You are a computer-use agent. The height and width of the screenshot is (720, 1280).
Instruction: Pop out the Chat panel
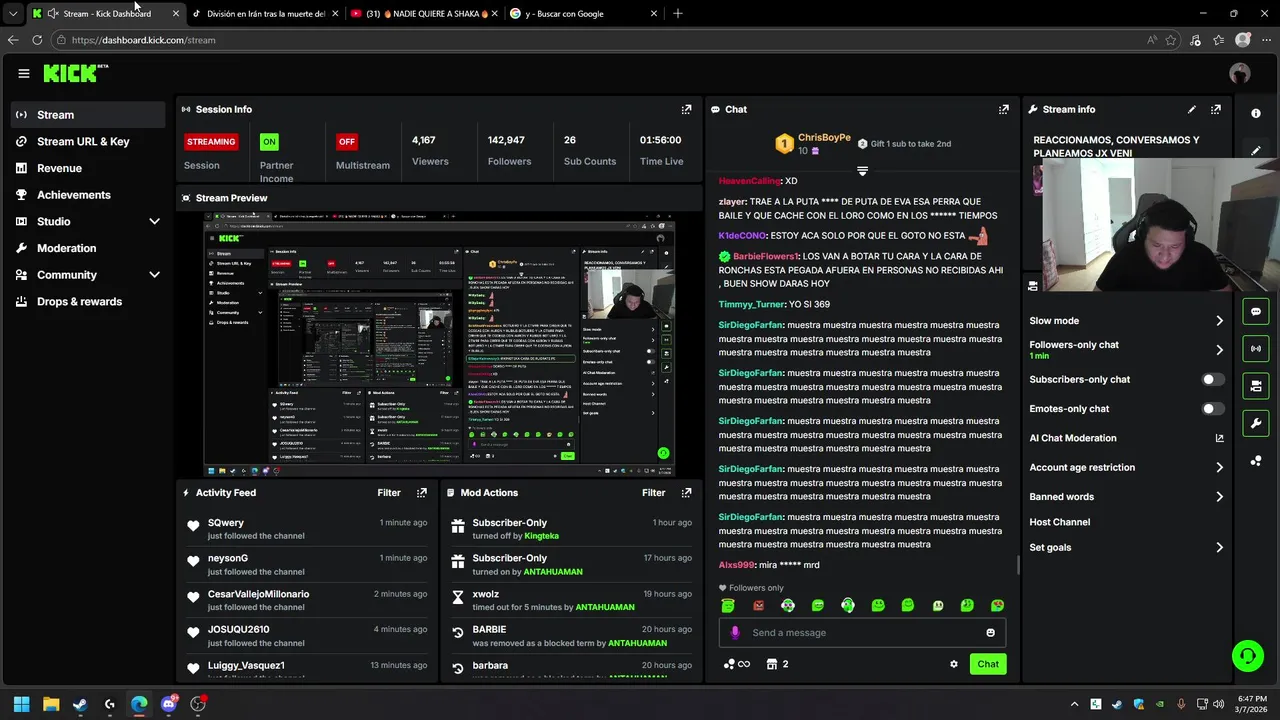pyautogui.click(x=1004, y=109)
